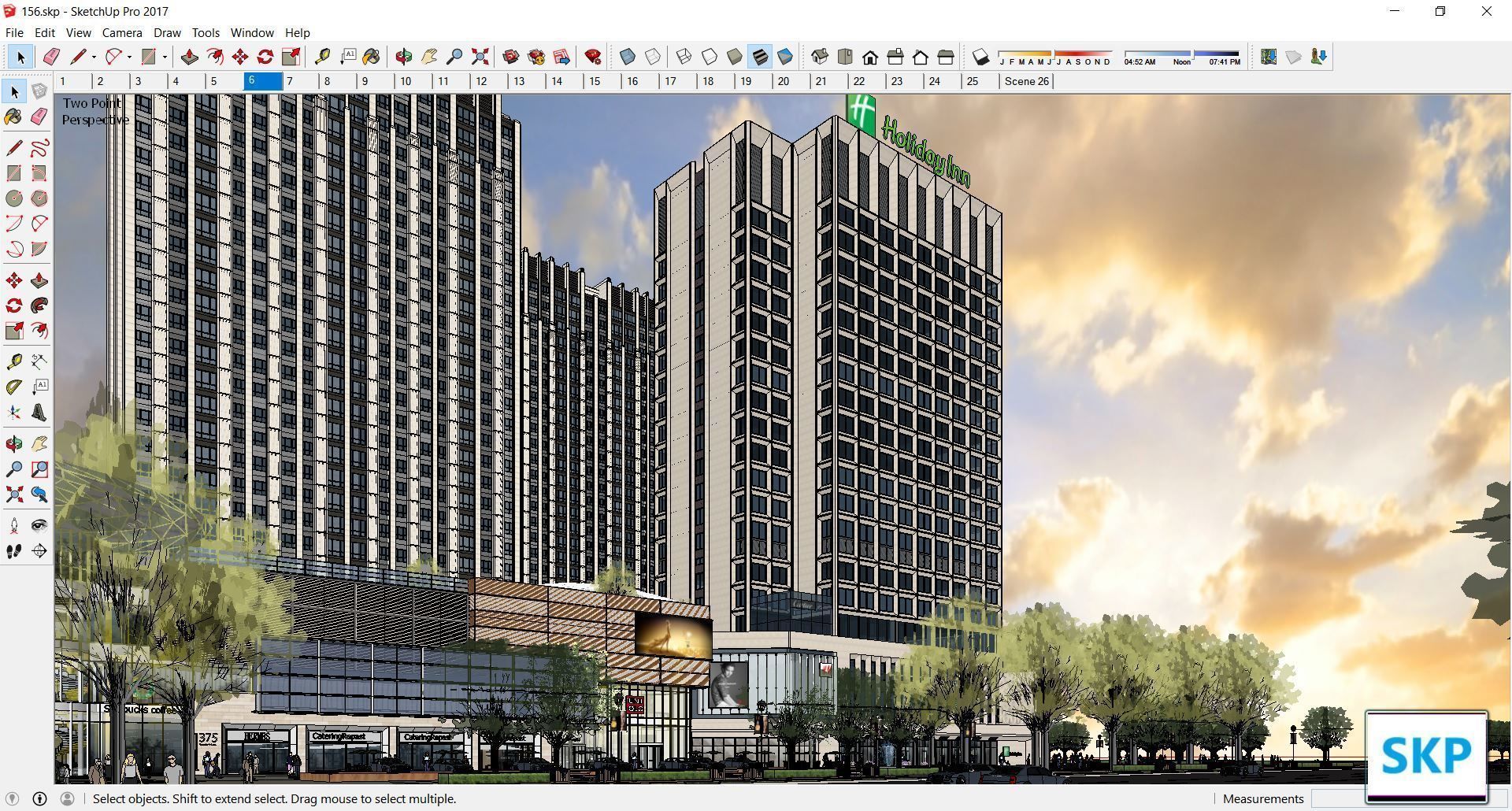Image resolution: width=1512 pixels, height=811 pixels.
Task: Switch to scene tab 20
Action: pyautogui.click(x=792, y=81)
